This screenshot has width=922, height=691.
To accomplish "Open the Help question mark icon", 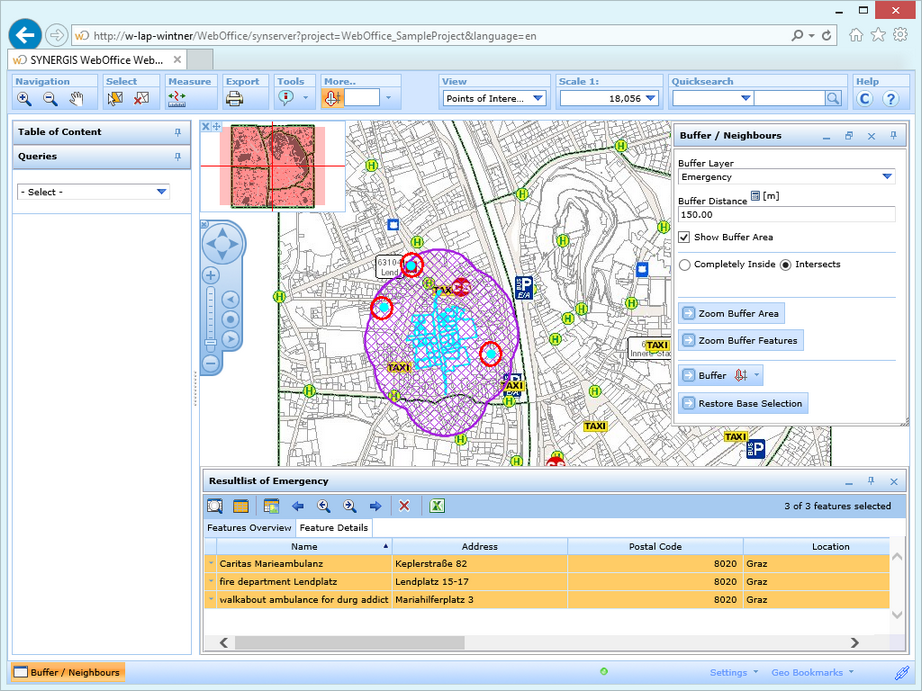I will [890, 98].
